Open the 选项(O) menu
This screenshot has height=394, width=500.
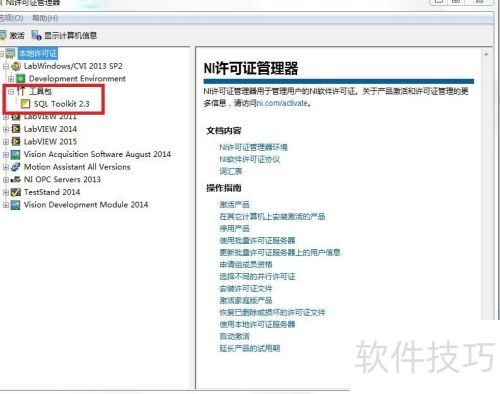pyautogui.click(x=11, y=18)
